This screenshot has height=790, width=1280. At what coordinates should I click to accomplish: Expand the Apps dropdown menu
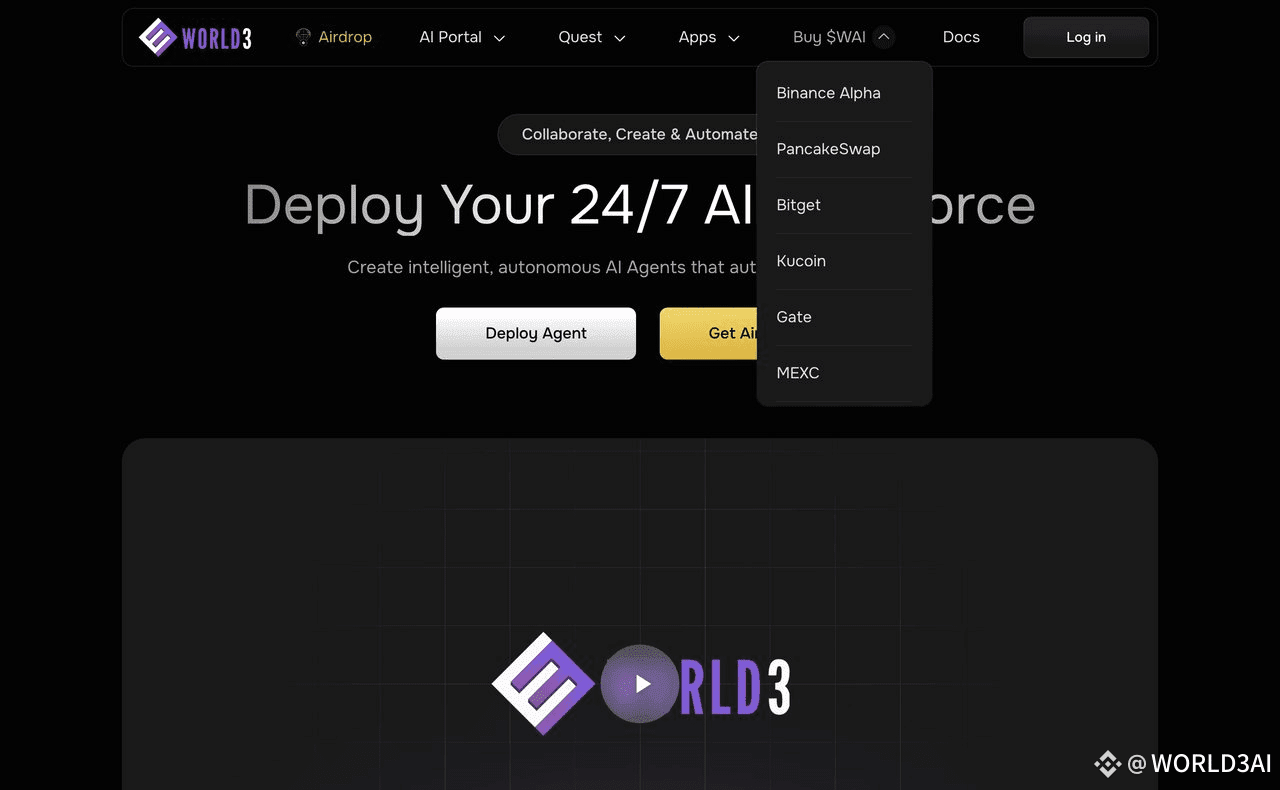pos(709,37)
